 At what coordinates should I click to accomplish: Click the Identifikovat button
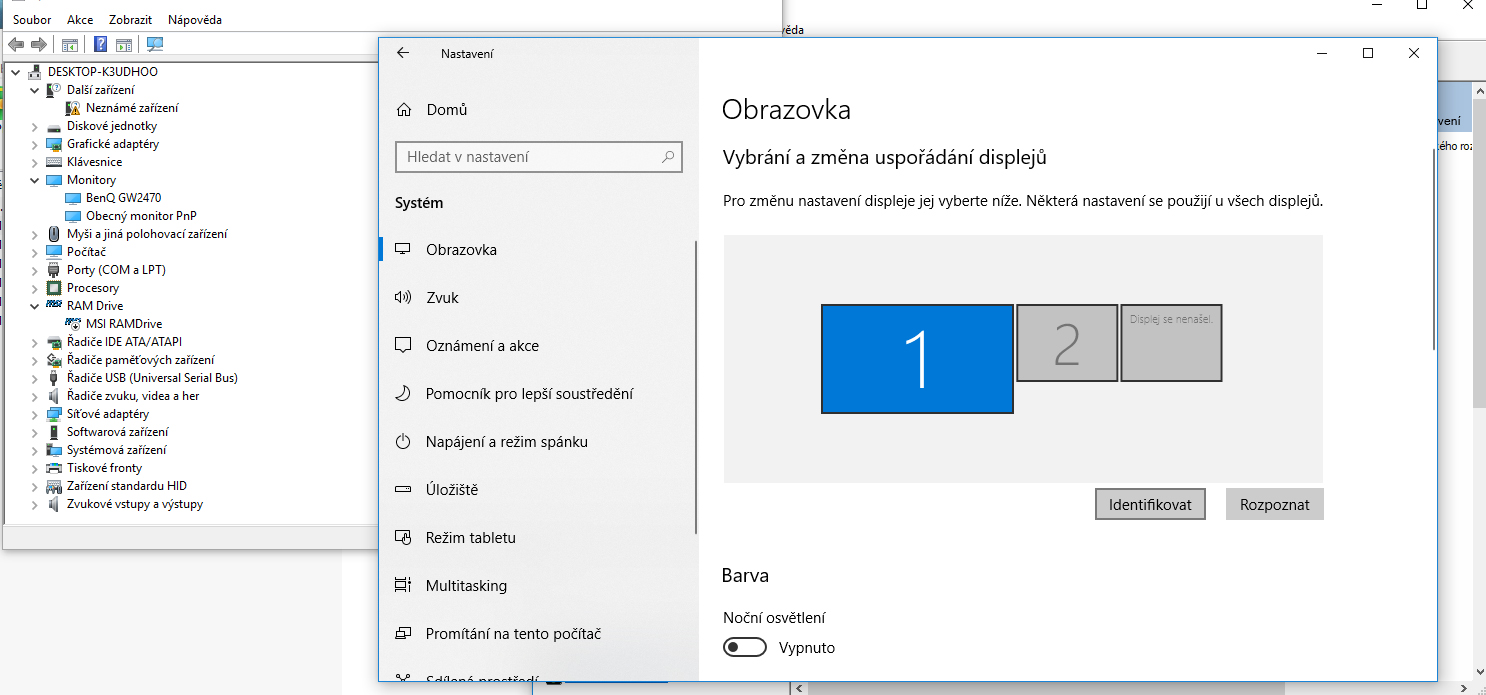tap(1150, 505)
